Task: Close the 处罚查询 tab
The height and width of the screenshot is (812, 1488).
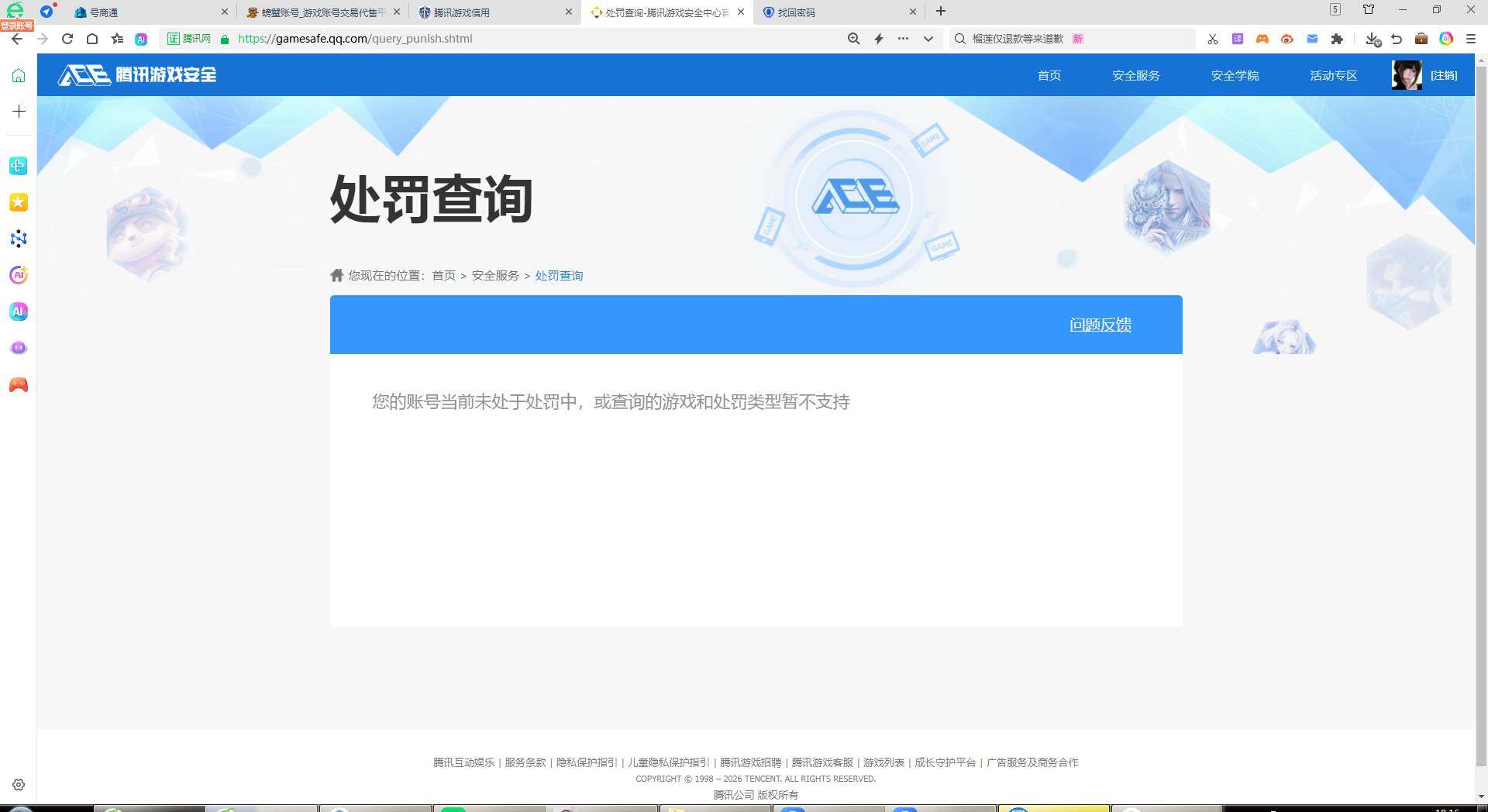Action: coord(741,12)
